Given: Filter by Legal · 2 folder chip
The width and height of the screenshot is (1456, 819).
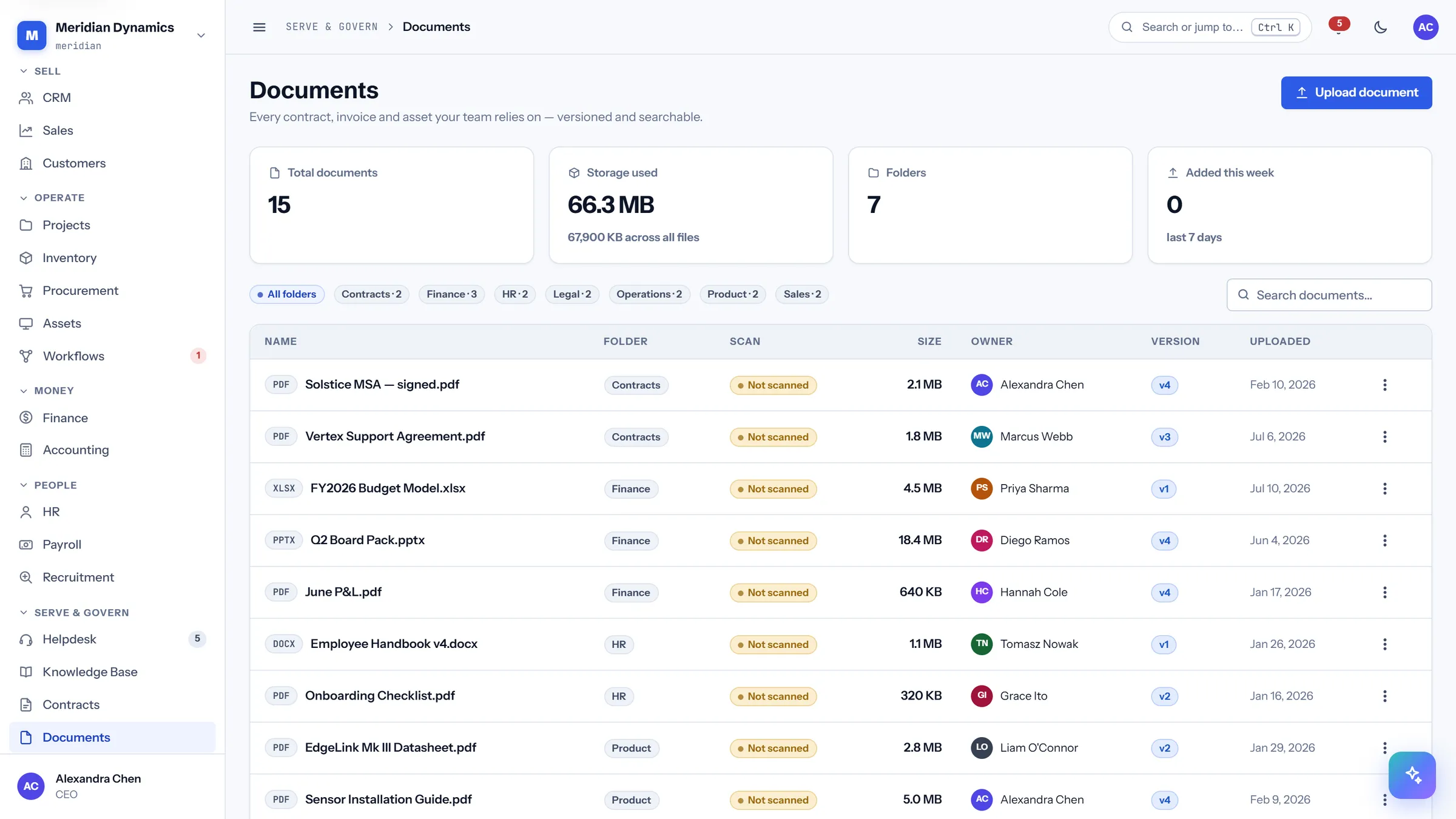Looking at the screenshot, I should click(x=572, y=294).
